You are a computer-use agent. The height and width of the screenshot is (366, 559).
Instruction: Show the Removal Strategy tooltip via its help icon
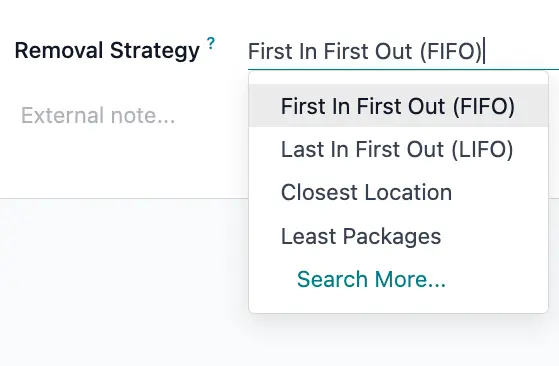211,43
